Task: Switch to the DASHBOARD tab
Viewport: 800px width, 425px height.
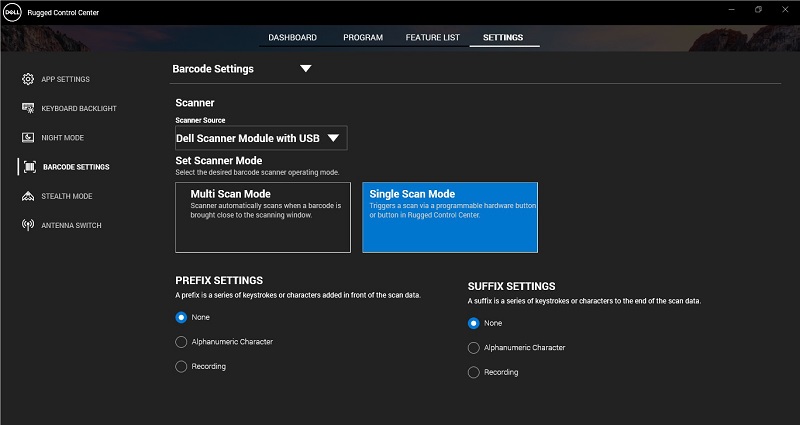Action: (x=292, y=37)
